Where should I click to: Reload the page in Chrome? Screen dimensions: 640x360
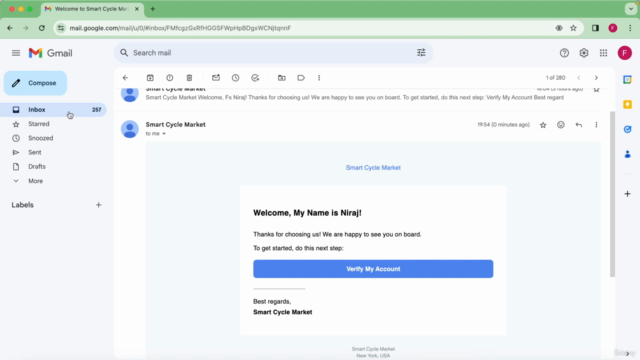coord(42,28)
